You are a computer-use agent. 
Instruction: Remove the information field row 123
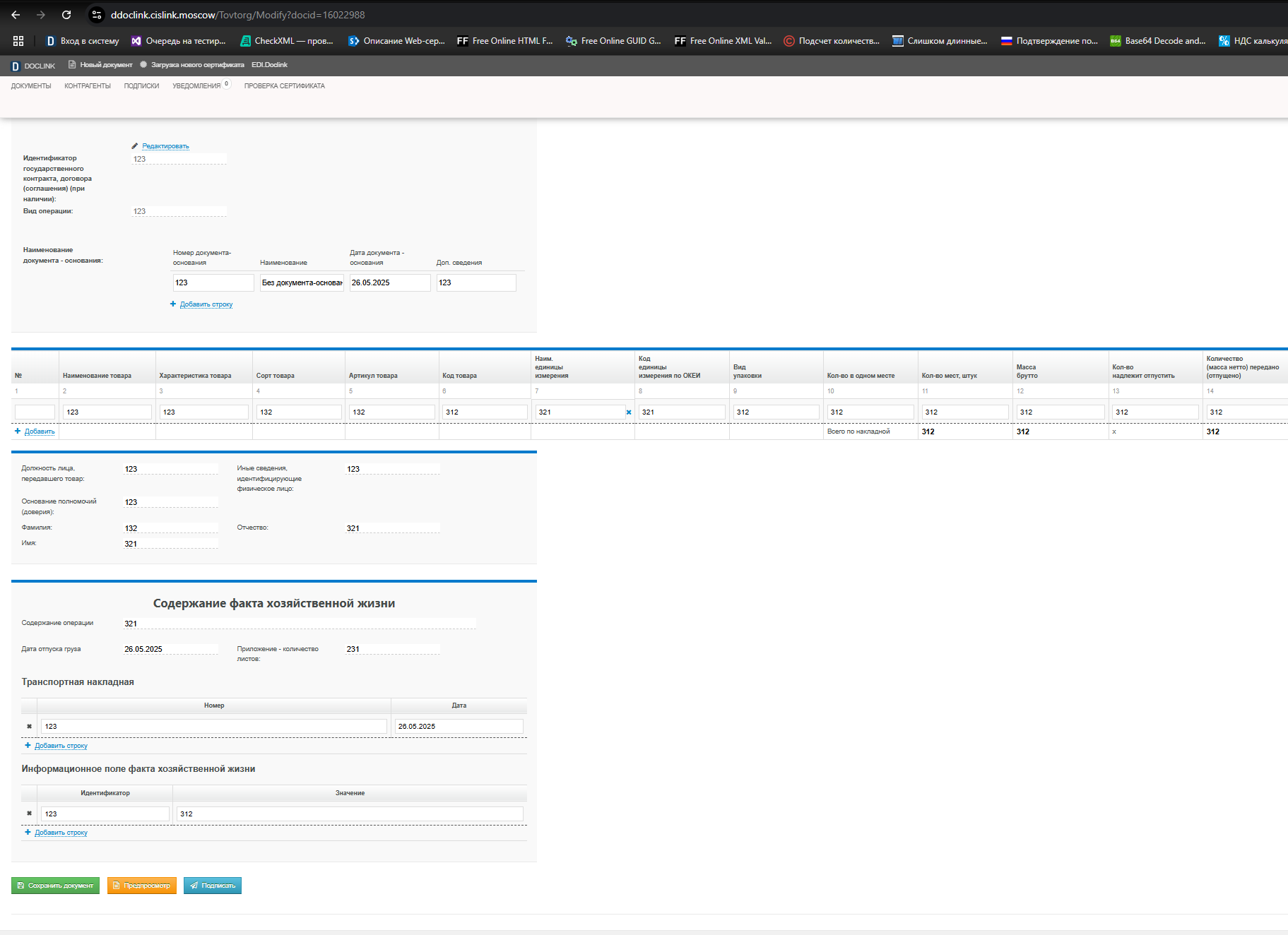(x=29, y=814)
